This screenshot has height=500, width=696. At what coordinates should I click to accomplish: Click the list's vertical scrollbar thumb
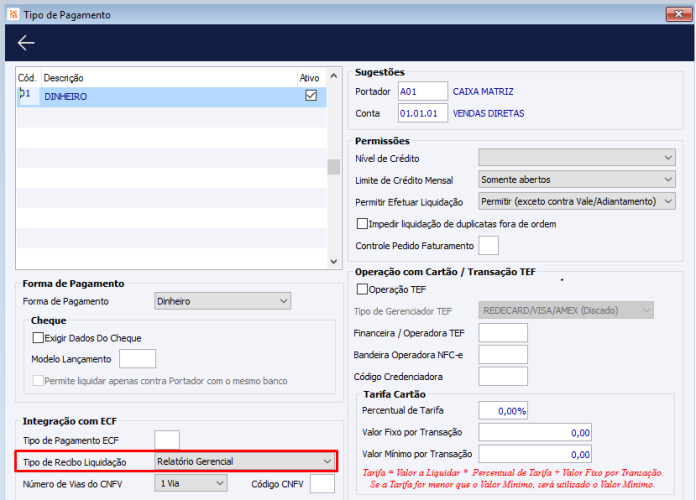334,167
